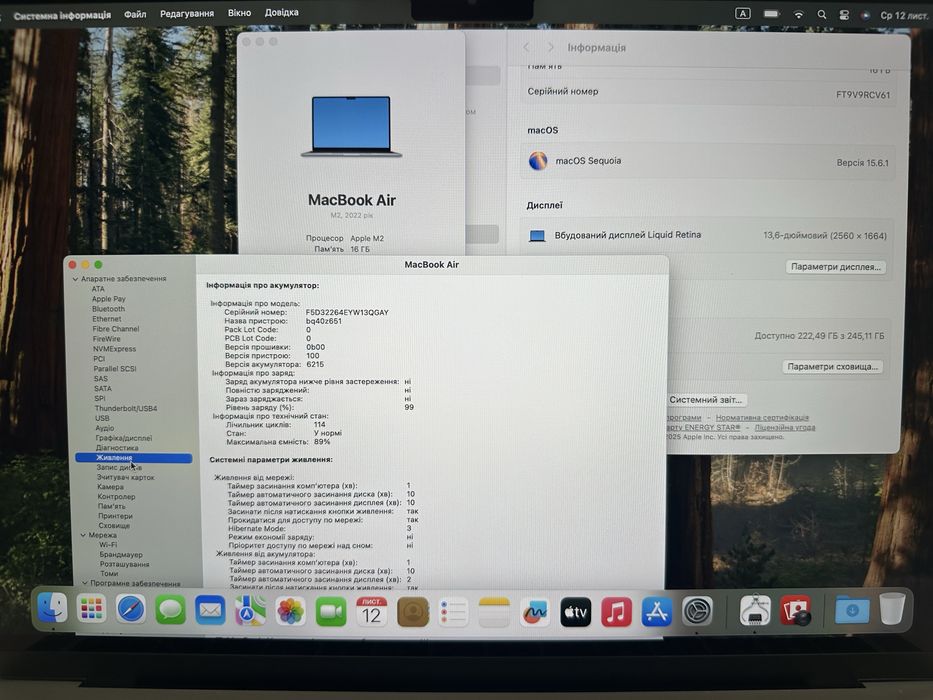This screenshot has height=700, width=933.
Task: Open Photos app in the Dock
Action: click(x=290, y=612)
